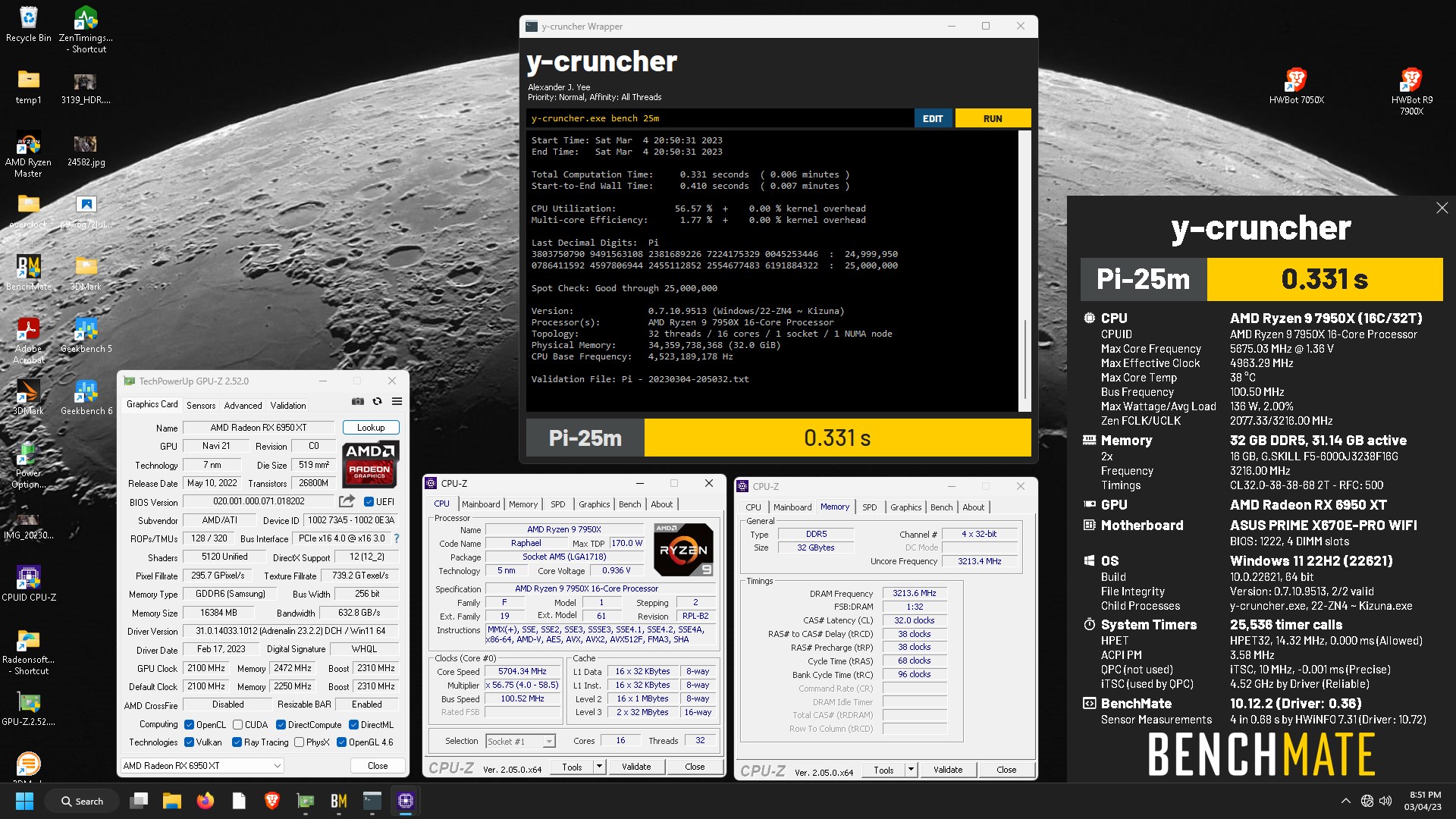Click GPU-Z refresh icon
Viewport: 1456px width, 819px height.
coord(377,401)
